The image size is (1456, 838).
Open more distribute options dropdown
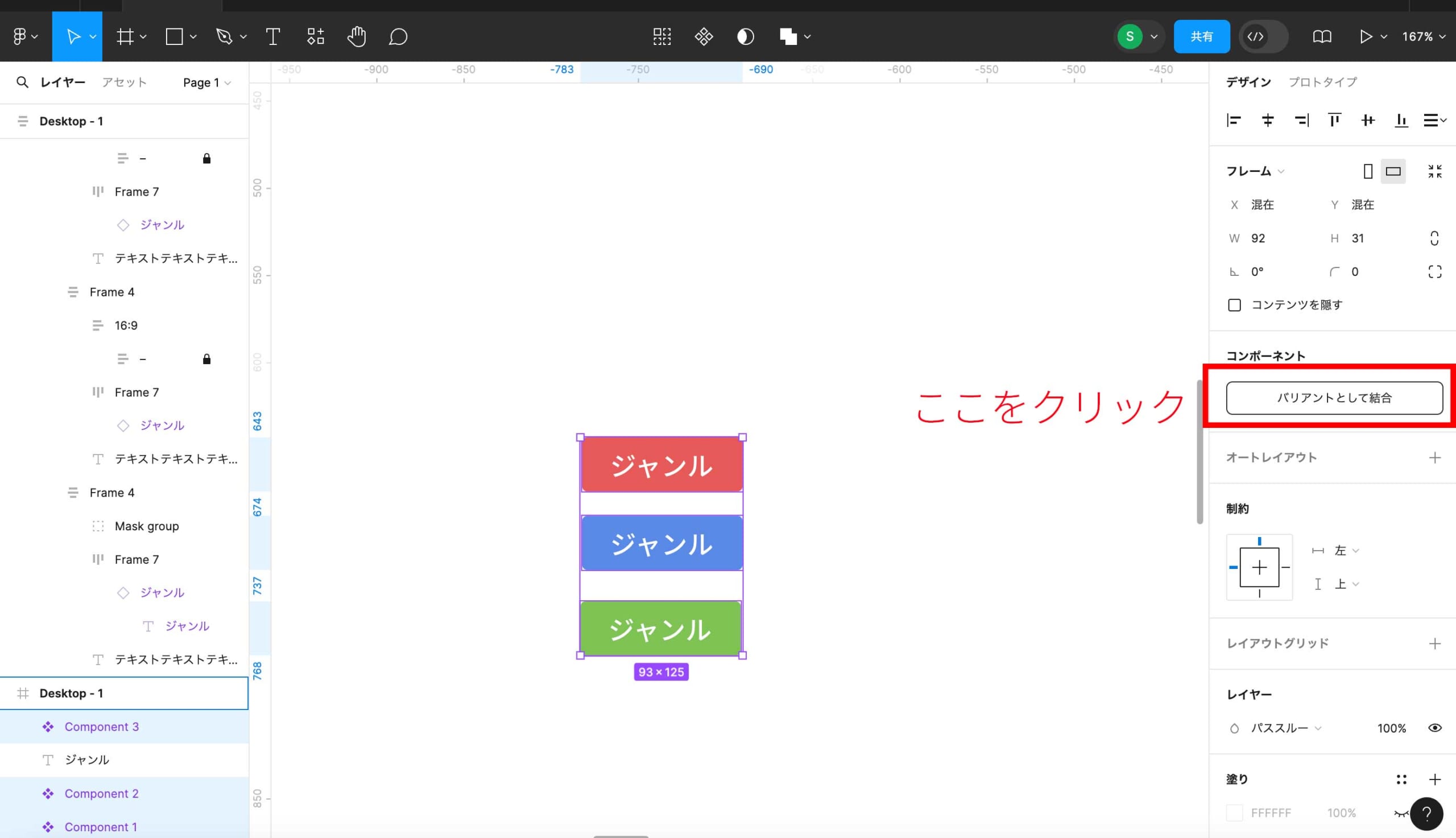point(1435,120)
